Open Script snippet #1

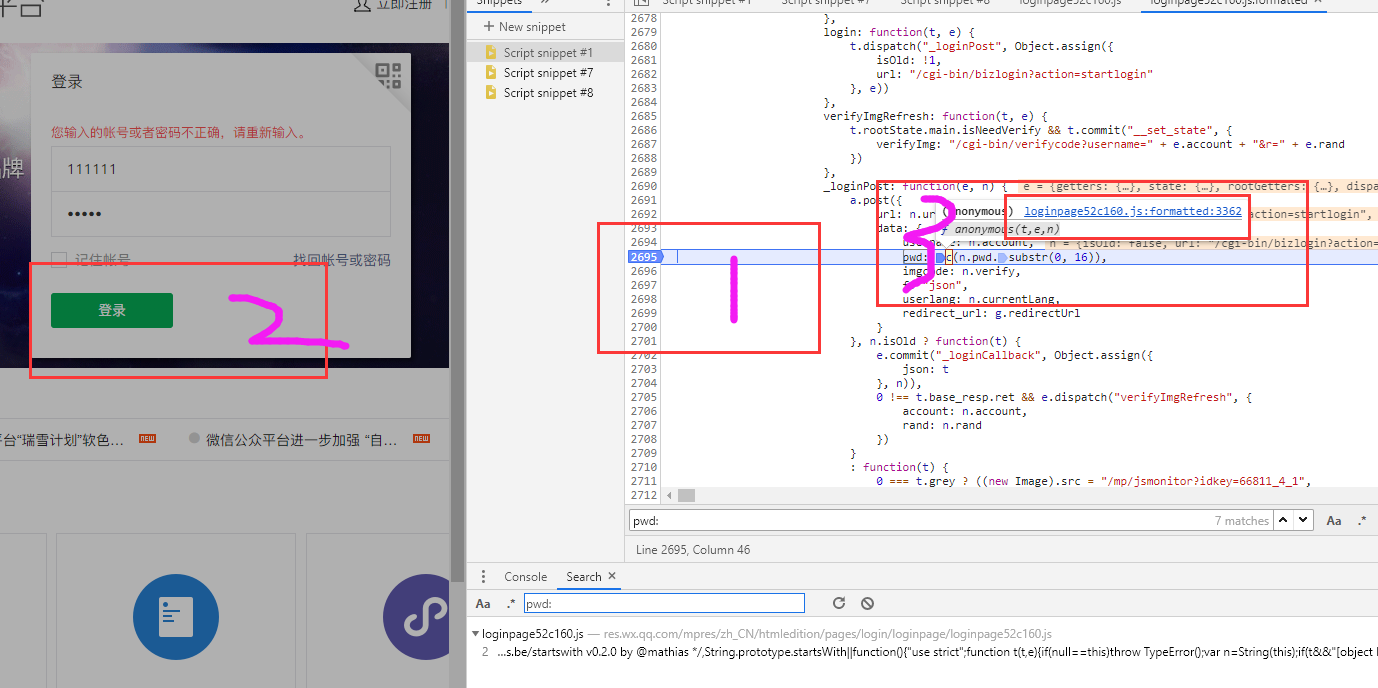[548, 52]
